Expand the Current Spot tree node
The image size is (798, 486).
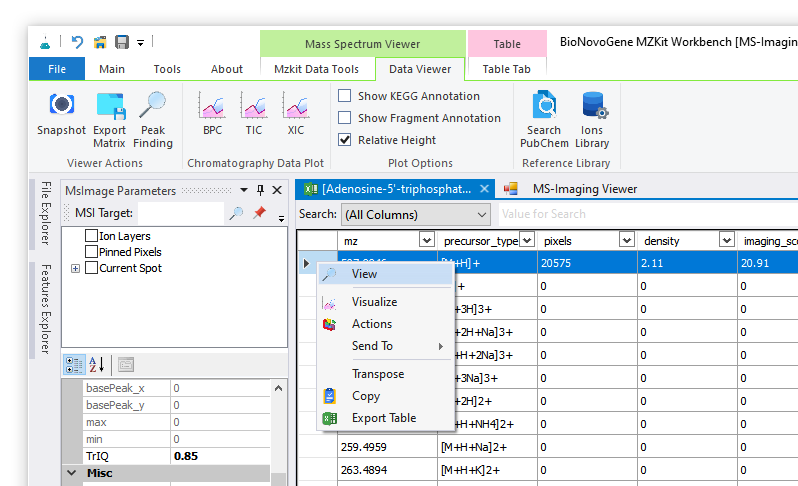76,268
